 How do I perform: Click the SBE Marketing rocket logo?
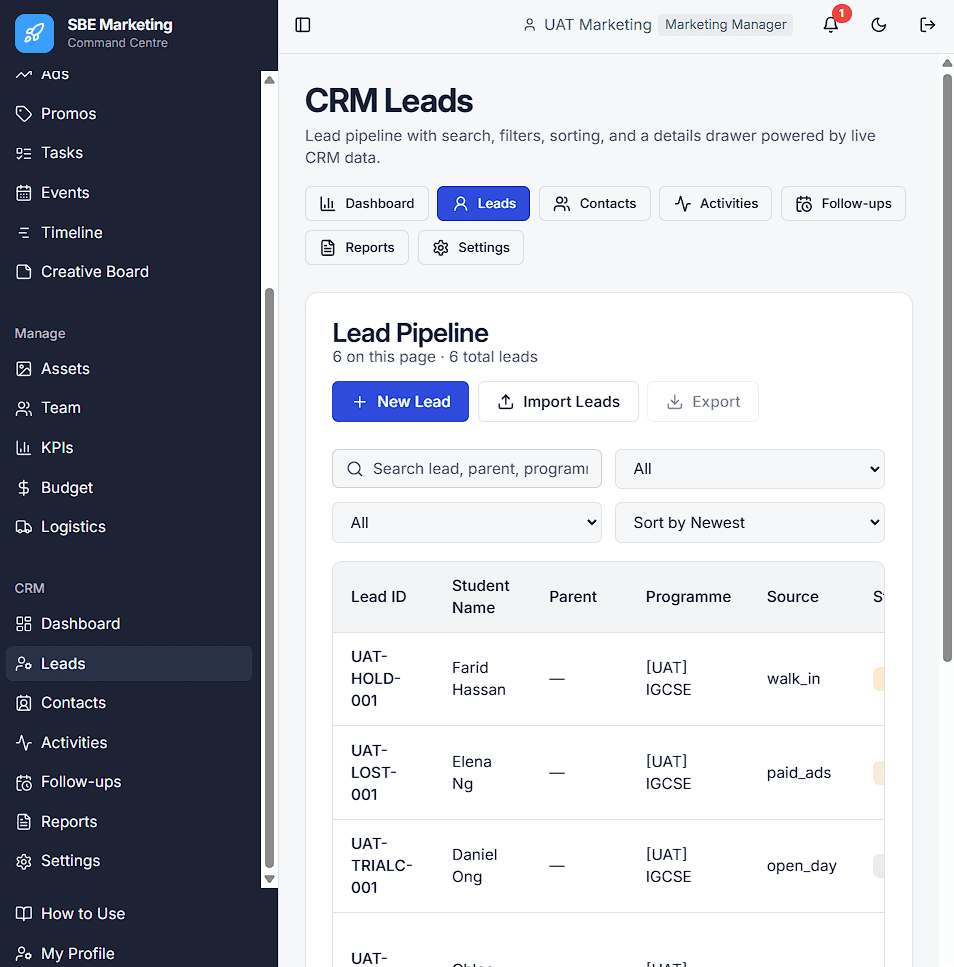[x=34, y=33]
